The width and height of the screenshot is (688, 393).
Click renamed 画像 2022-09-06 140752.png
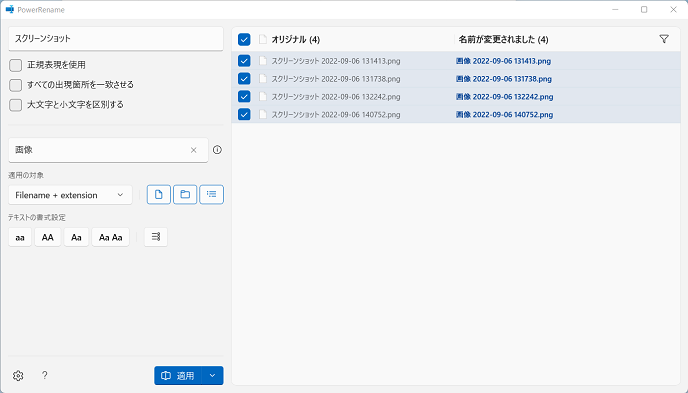[505, 114]
